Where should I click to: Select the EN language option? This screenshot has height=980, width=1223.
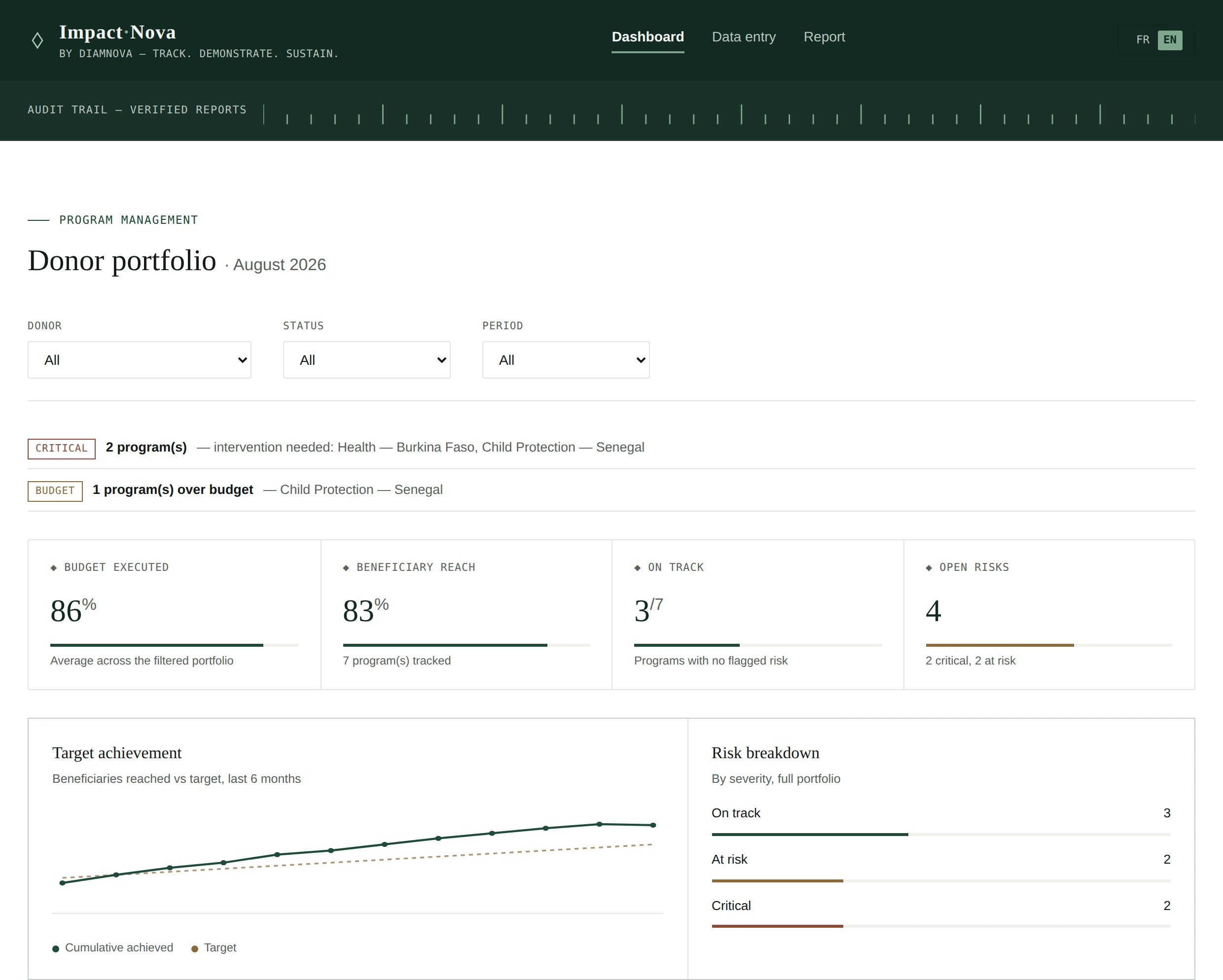tap(1170, 40)
